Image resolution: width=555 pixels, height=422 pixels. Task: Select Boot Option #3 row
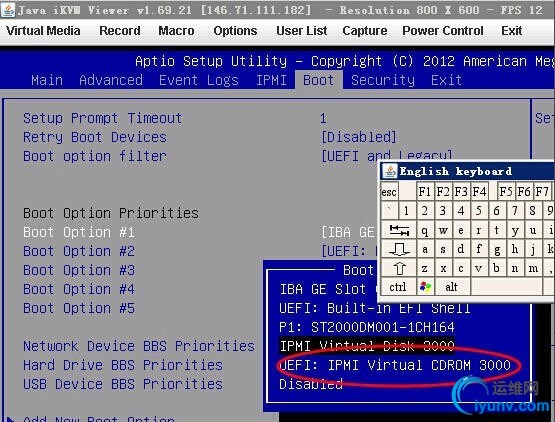[79, 270]
